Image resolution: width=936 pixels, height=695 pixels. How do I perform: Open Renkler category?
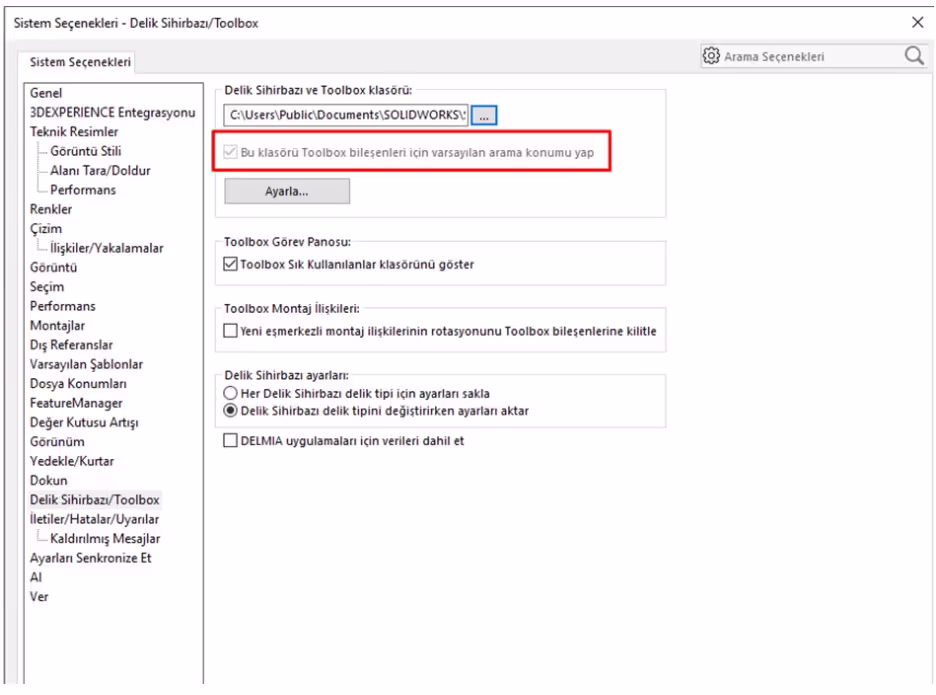point(51,209)
